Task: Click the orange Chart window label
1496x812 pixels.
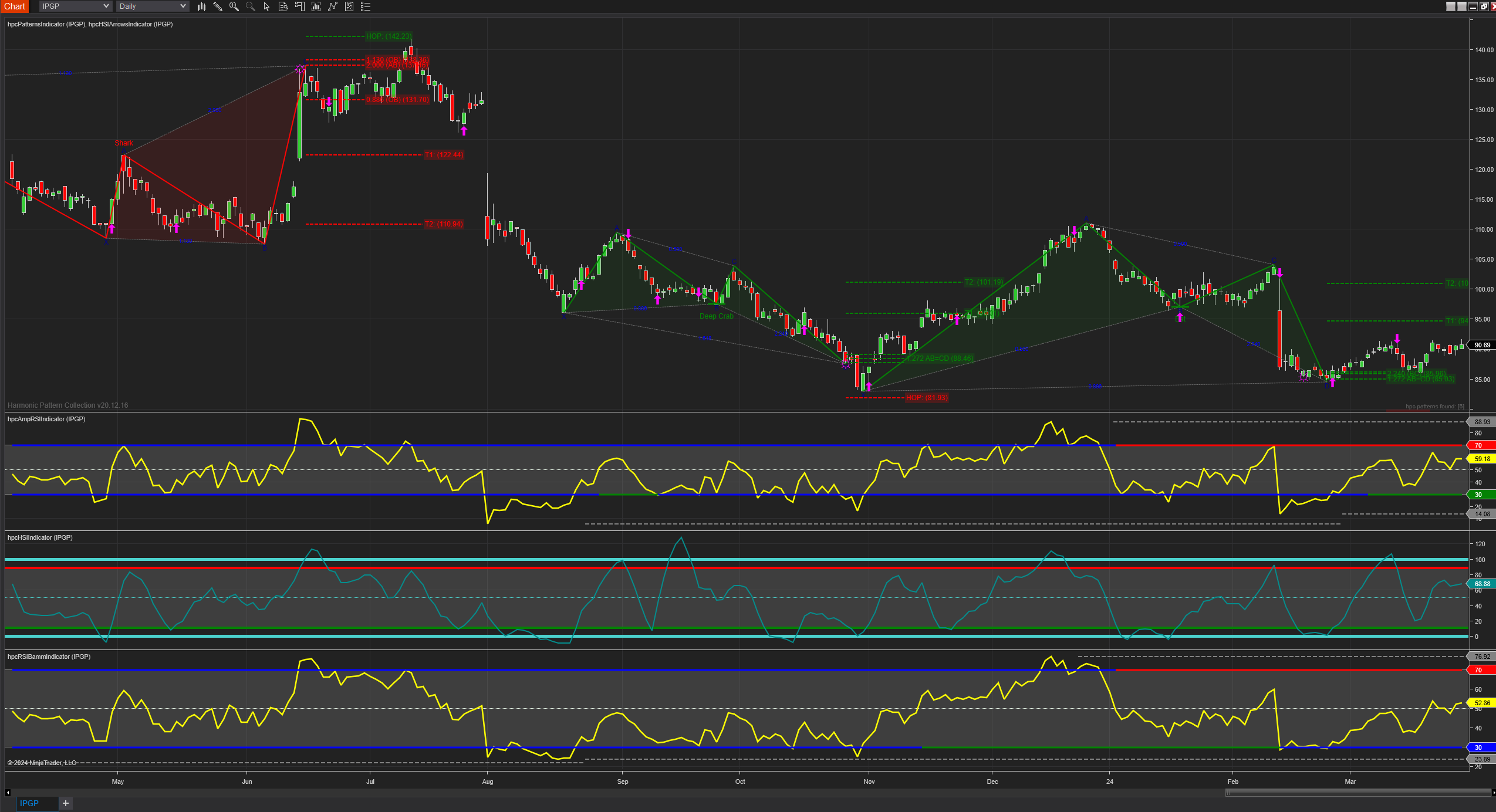Action: tap(15, 6)
